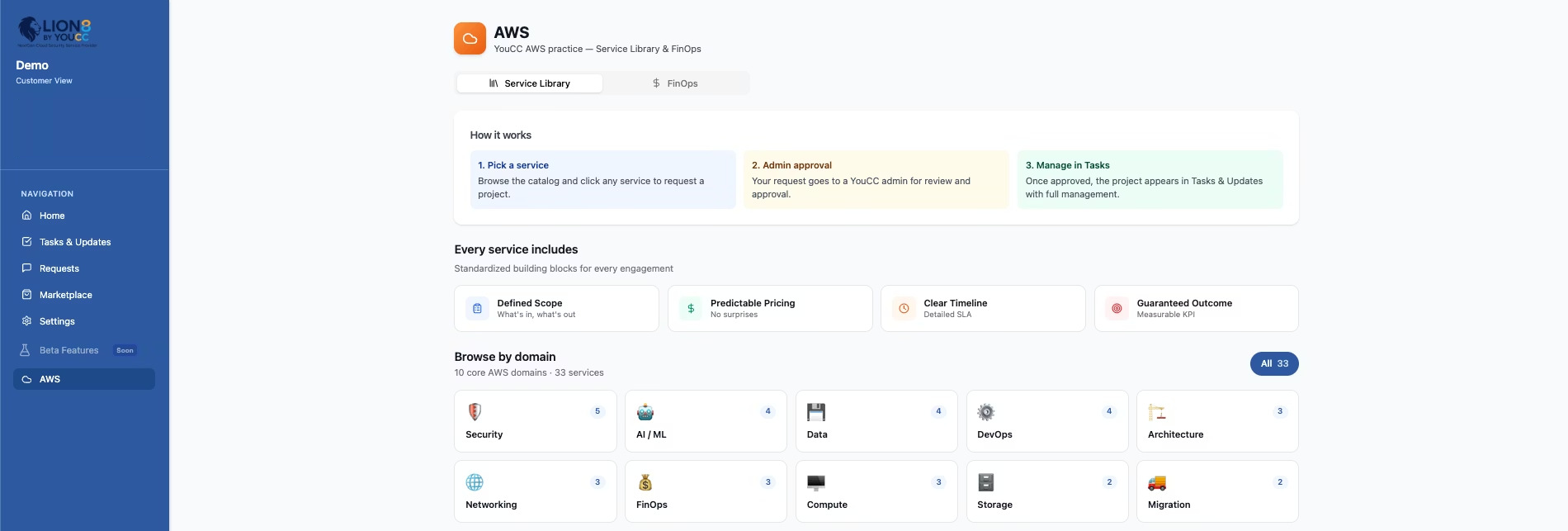
Task: Click the Migration truck icon
Action: 1157,482
